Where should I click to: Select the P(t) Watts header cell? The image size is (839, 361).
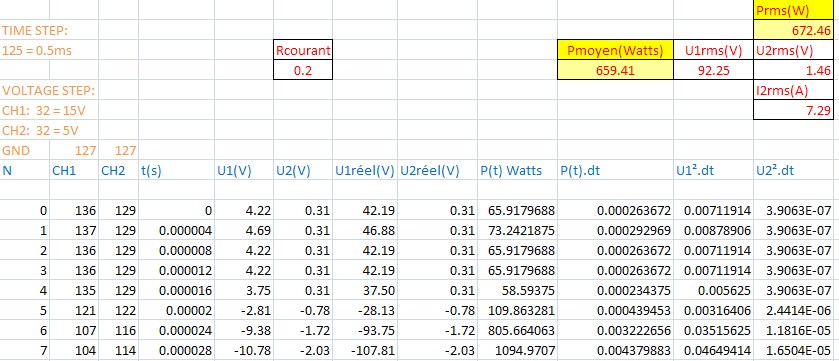[517, 171]
